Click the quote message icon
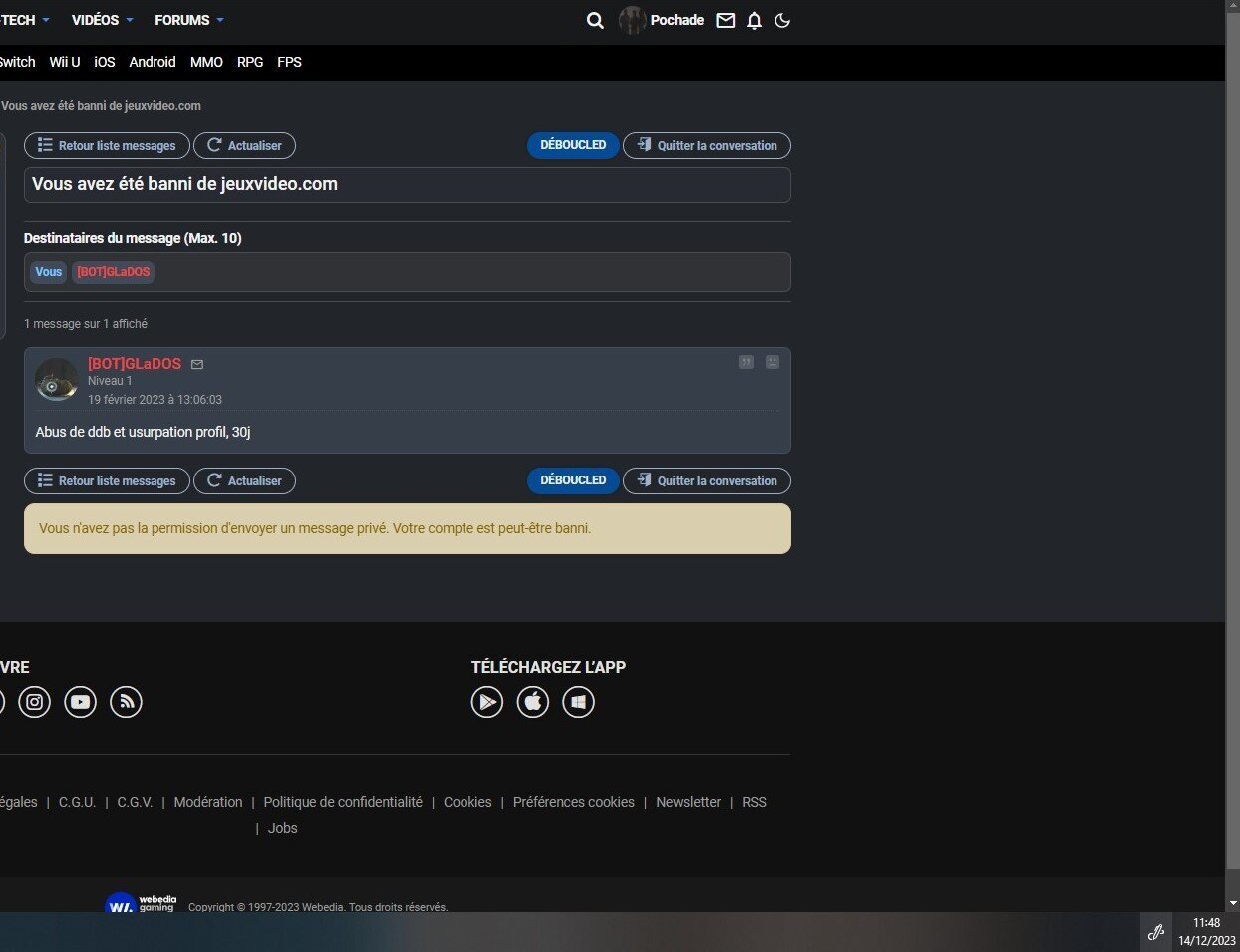 point(746,362)
